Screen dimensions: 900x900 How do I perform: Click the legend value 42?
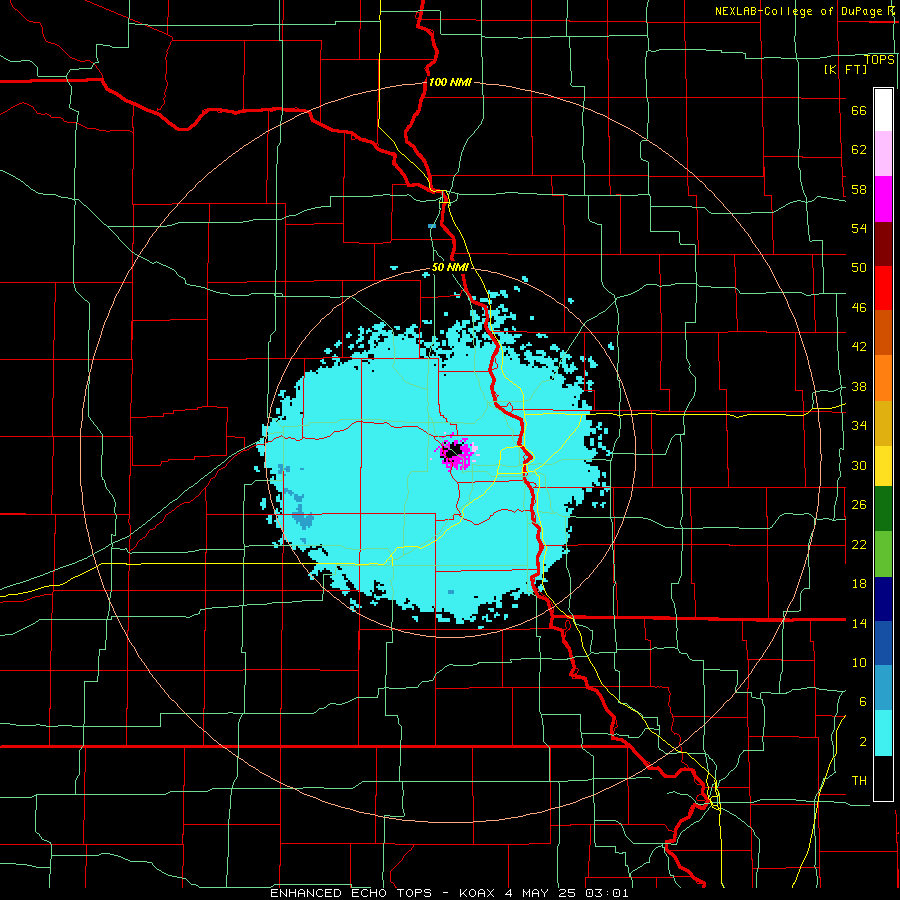(859, 346)
